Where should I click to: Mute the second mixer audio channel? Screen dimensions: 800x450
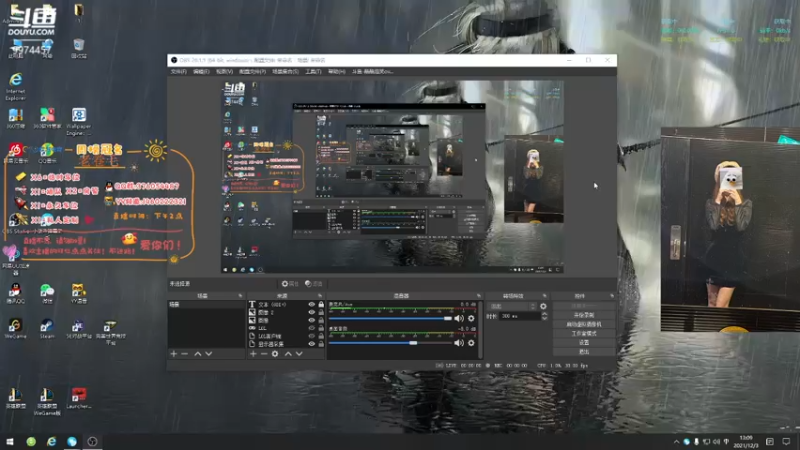(x=459, y=343)
